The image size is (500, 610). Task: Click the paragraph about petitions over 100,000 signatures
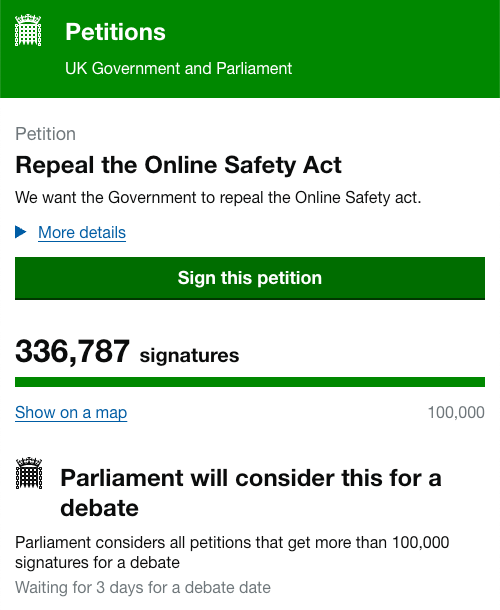pos(232,552)
